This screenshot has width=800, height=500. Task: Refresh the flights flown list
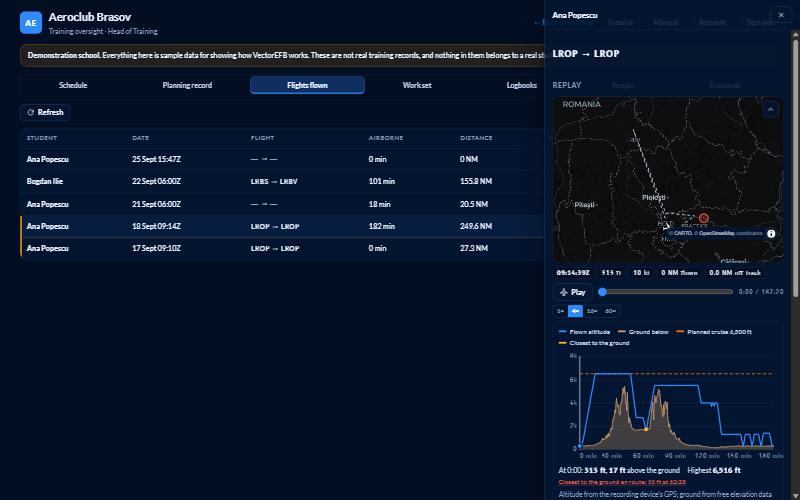click(x=45, y=112)
